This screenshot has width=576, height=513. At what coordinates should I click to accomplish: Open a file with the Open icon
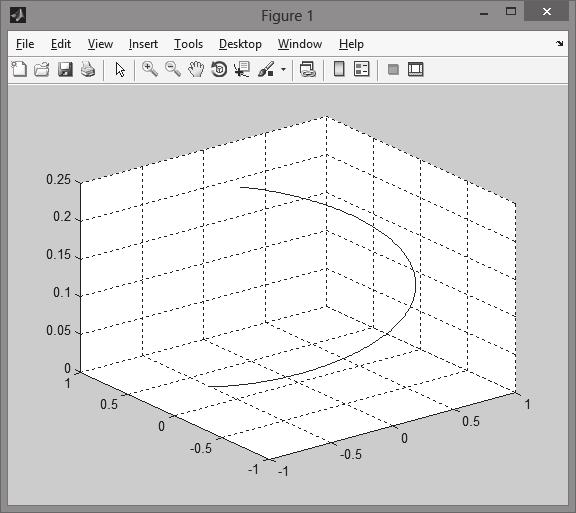42,69
